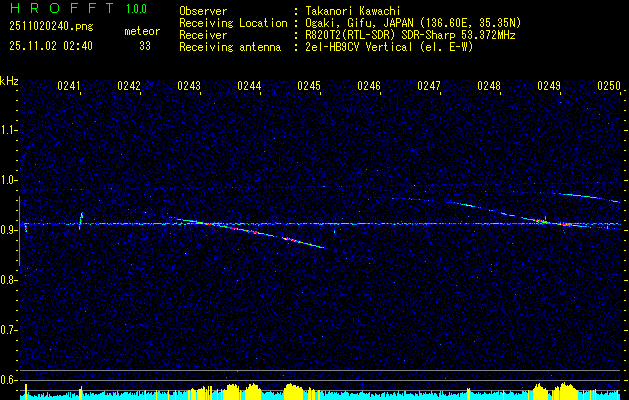The width and height of the screenshot is (629, 400).
Task: Select the 0.9 frequency axis label
Action: point(9,230)
